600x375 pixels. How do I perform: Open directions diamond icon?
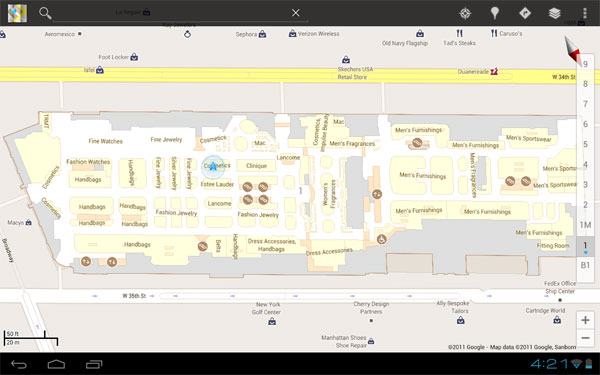click(x=525, y=13)
